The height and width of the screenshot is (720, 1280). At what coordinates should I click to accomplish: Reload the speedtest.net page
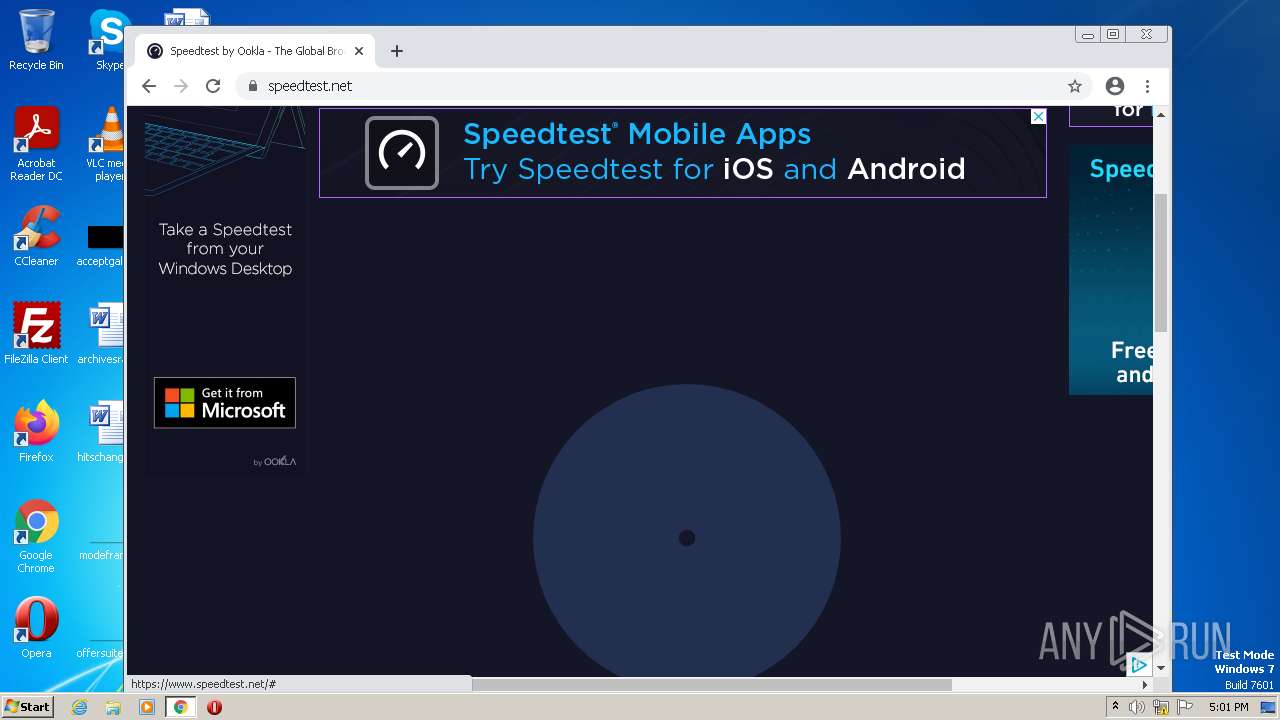click(x=213, y=86)
